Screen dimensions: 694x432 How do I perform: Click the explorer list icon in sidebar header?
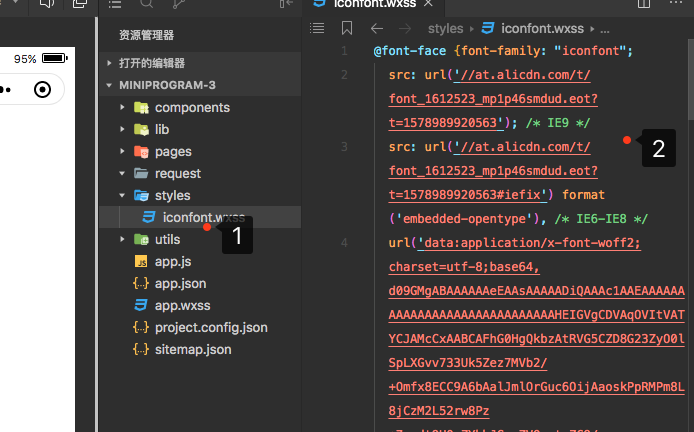115,4
